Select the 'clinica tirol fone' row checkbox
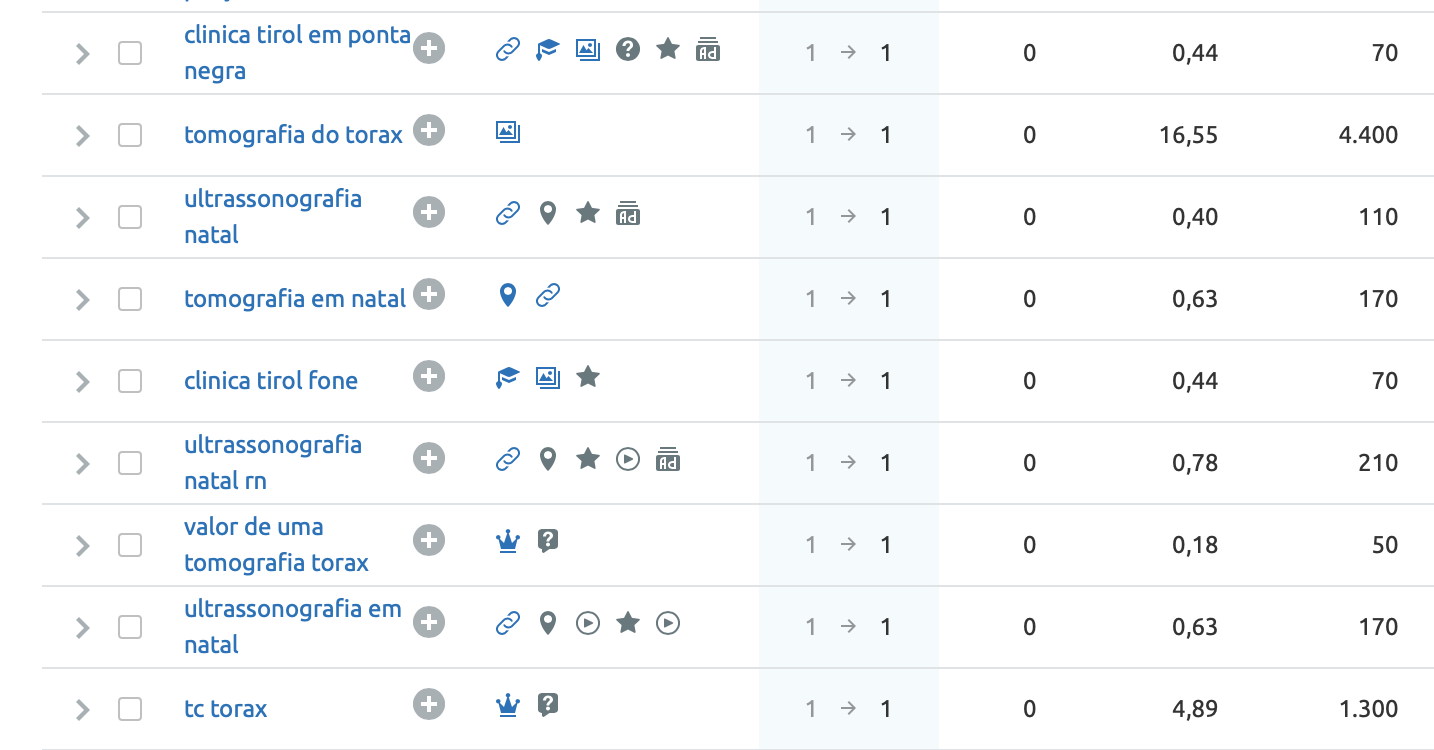The image size is (1434, 750). [130, 381]
